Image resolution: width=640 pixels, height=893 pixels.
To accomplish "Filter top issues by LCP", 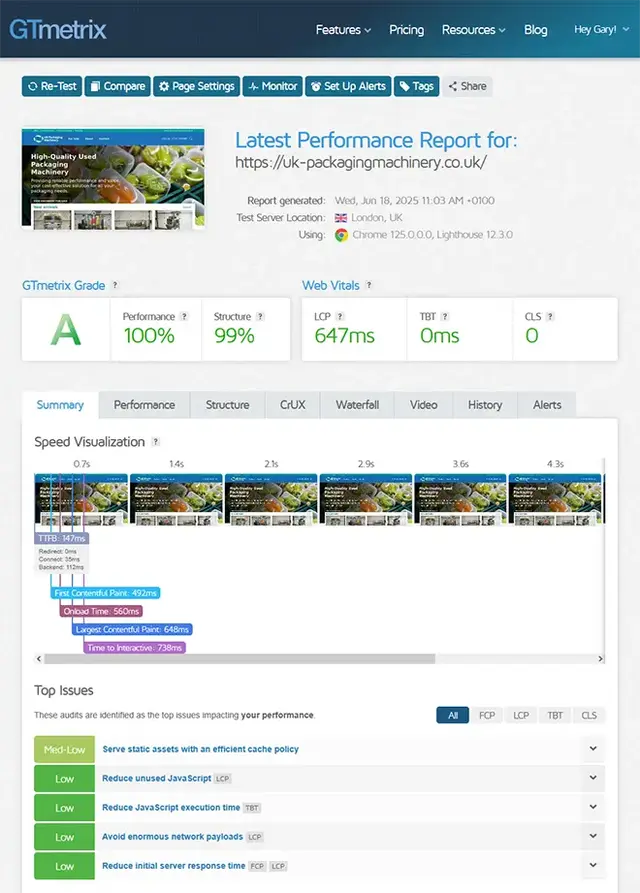I will coord(521,715).
